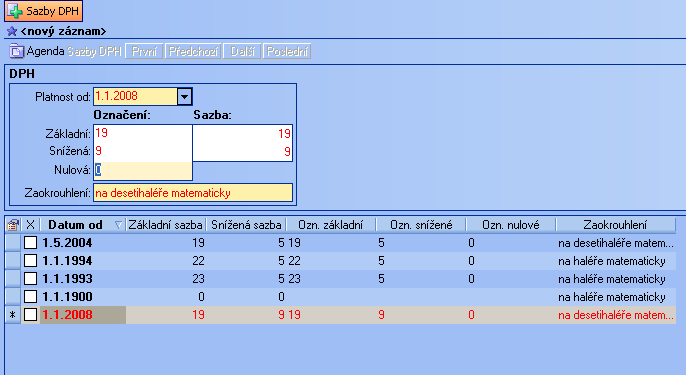Click the Snížená sazba value field
Image resolution: width=686 pixels, height=375 pixels.
[242, 151]
